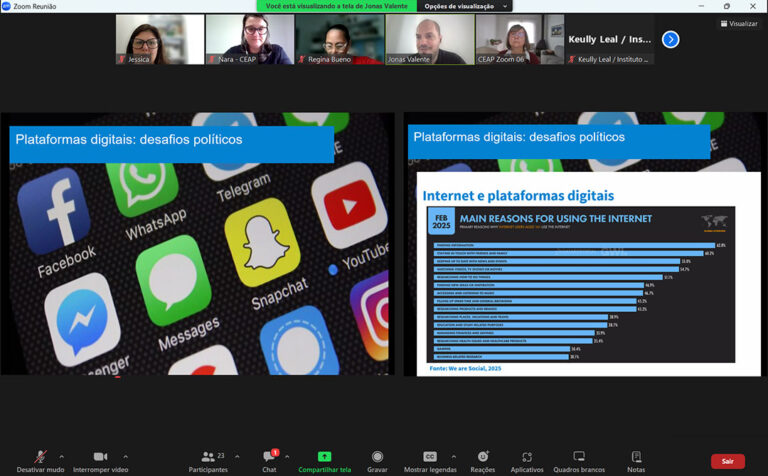Select Regina Bueno video thumbnail

point(340,39)
